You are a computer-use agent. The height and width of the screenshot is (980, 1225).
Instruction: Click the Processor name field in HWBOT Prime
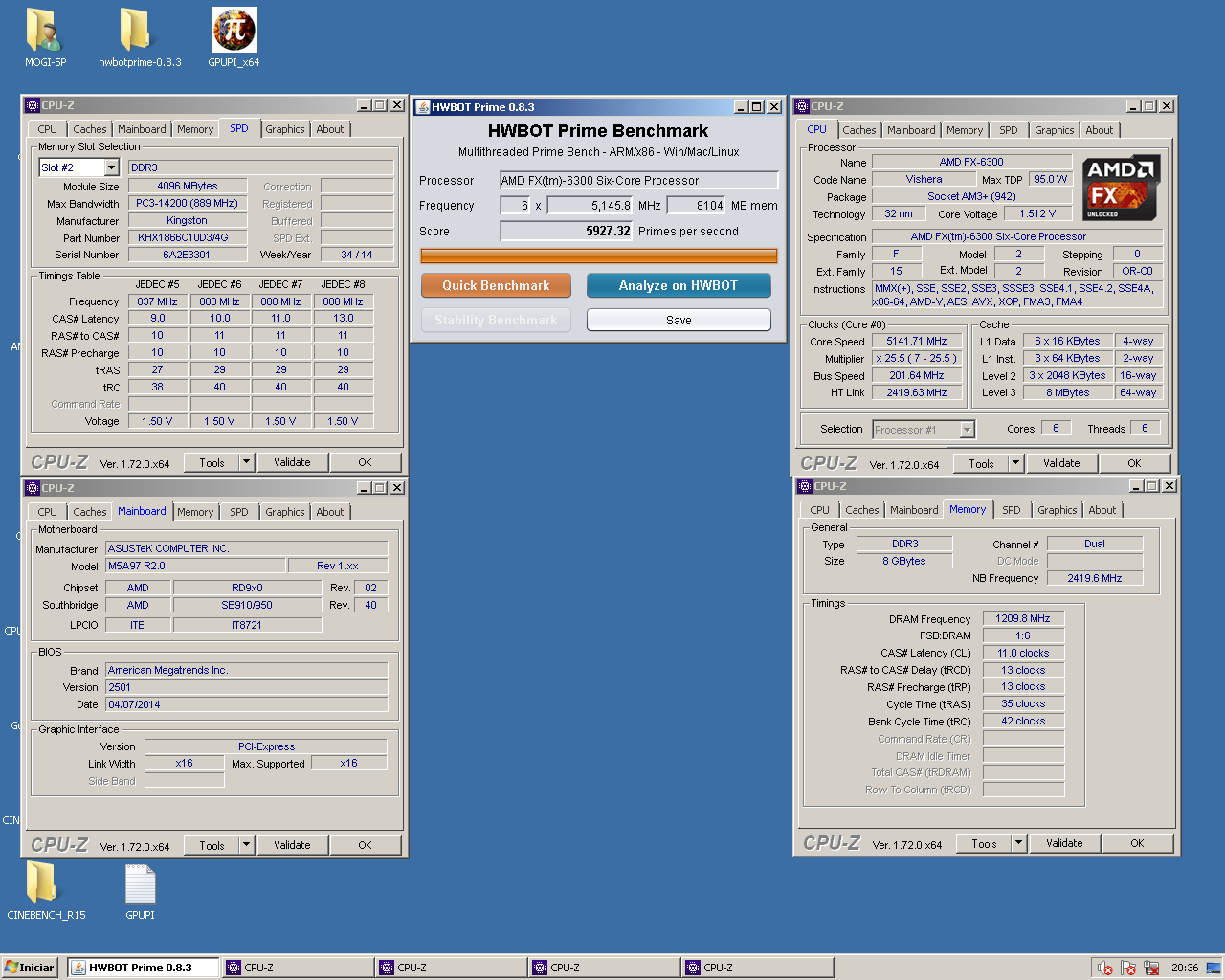pyautogui.click(x=639, y=180)
